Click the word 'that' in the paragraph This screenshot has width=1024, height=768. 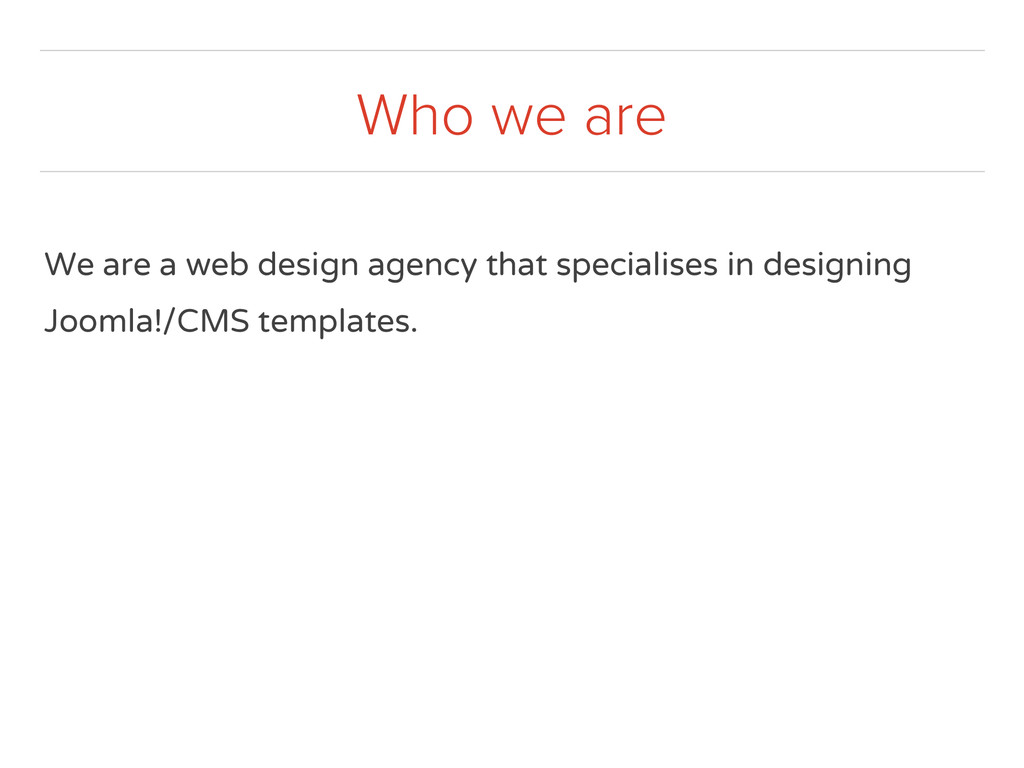(516, 265)
